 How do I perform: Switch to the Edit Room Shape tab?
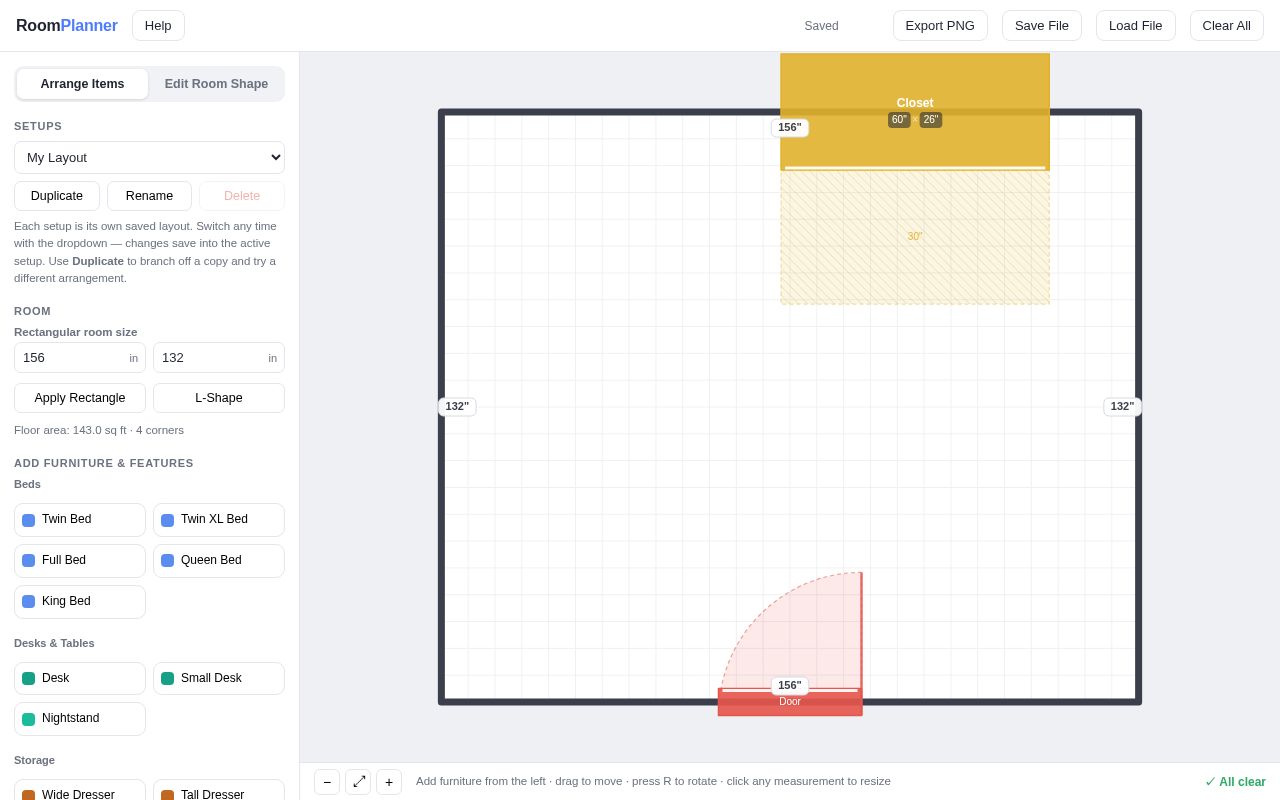click(x=216, y=84)
